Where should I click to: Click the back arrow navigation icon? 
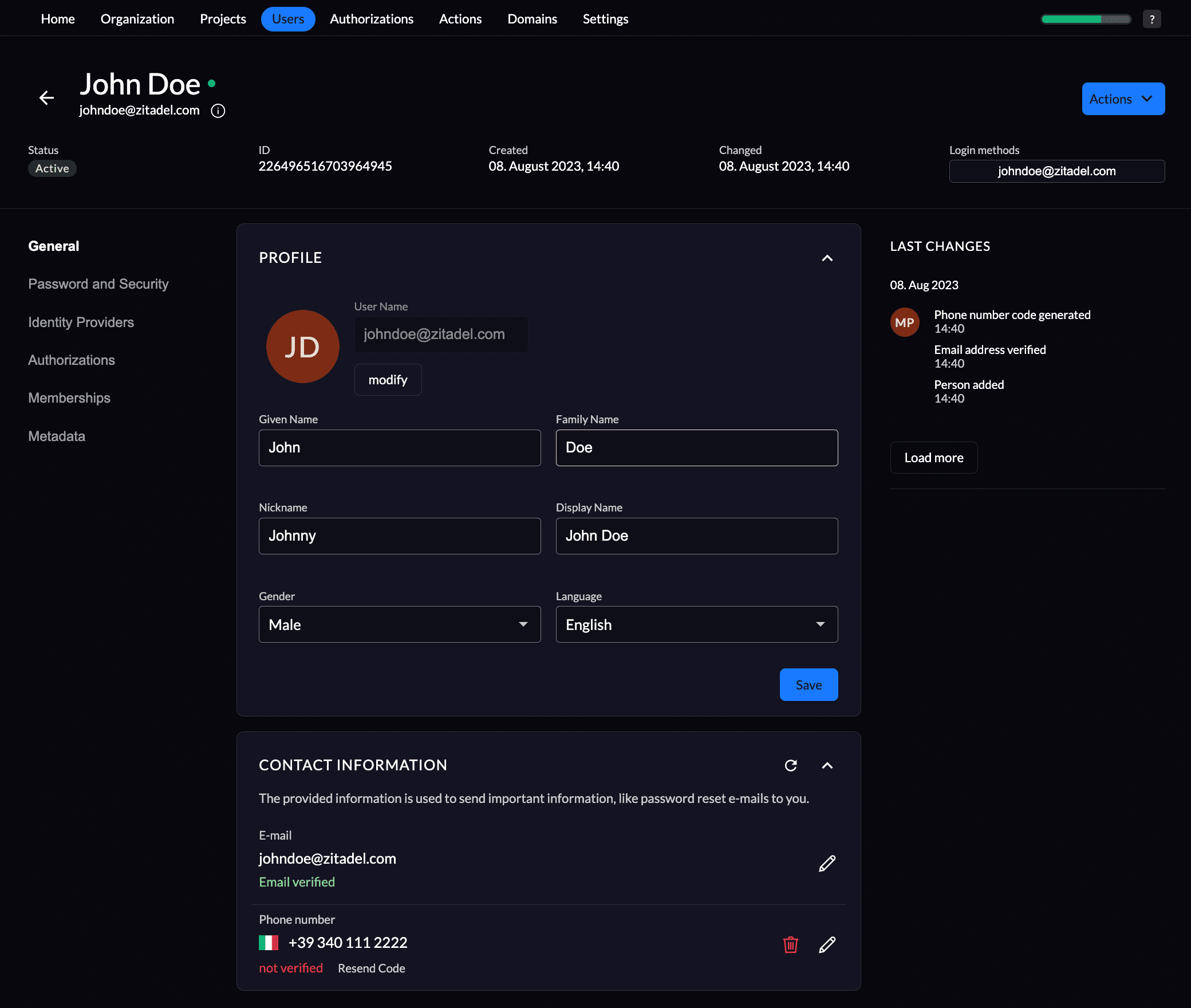pyautogui.click(x=47, y=98)
